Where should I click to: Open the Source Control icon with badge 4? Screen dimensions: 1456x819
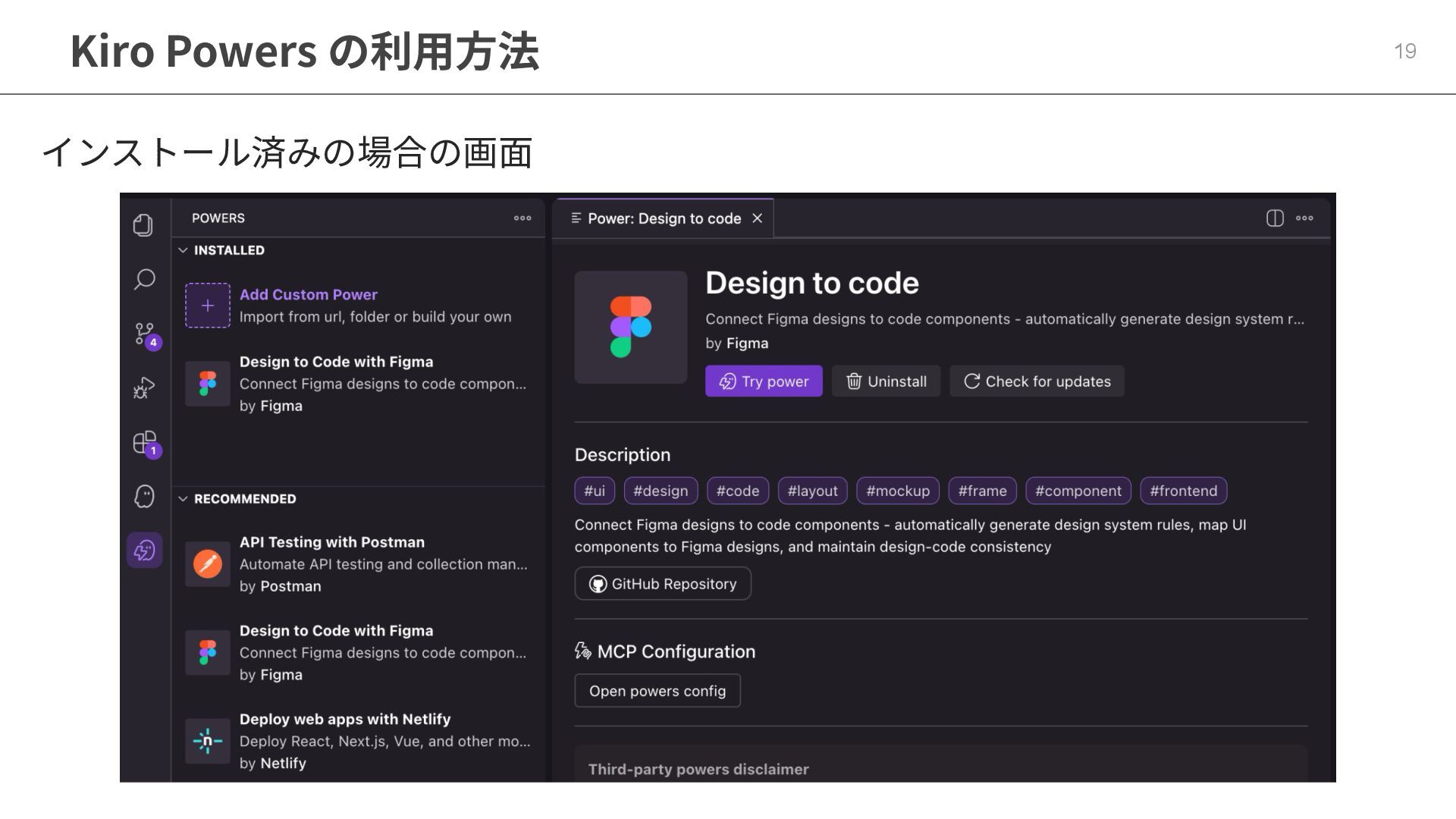pyautogui.click(x=144, y=334)
